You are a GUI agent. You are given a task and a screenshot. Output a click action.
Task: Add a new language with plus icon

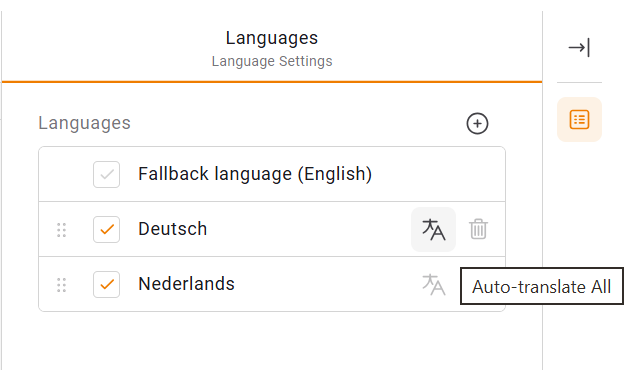[477, 123]
